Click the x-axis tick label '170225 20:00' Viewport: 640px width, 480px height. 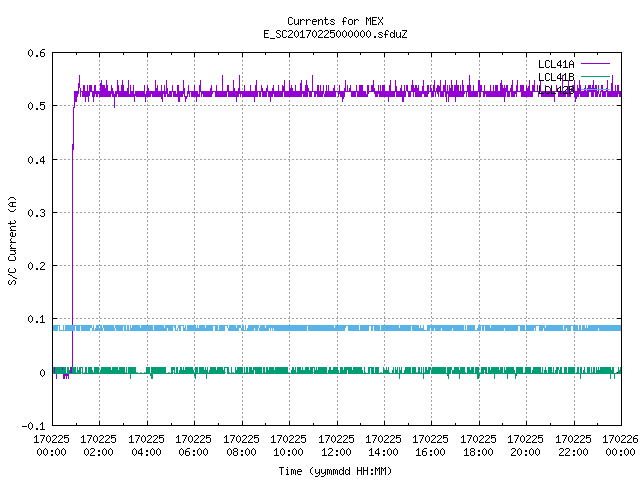[x=526, y=446]
